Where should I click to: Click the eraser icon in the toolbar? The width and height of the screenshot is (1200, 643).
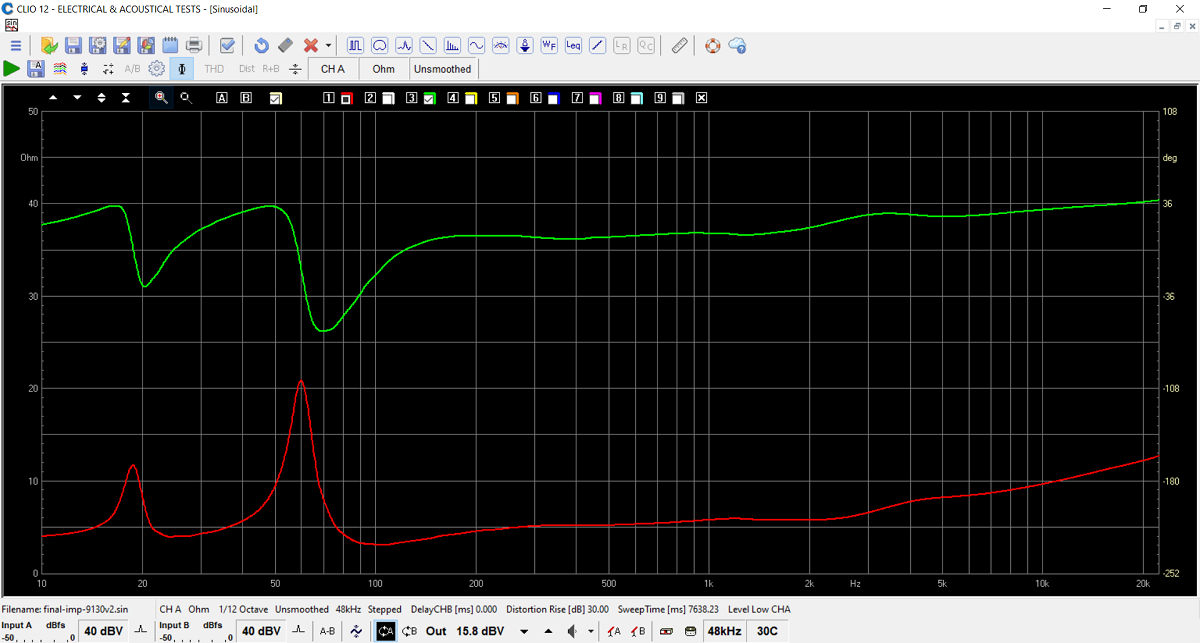[285, 45]
